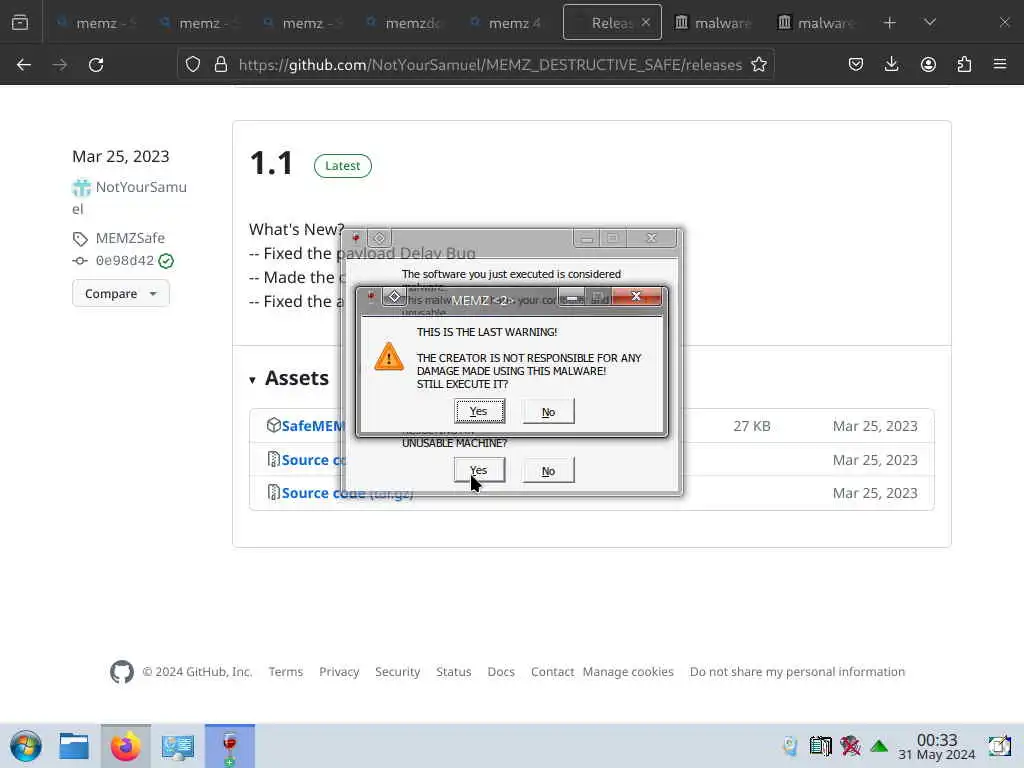1024x768 pixels.
Task: Open the Firefox hamburger menu
Action: click(x=1000, y=65)
